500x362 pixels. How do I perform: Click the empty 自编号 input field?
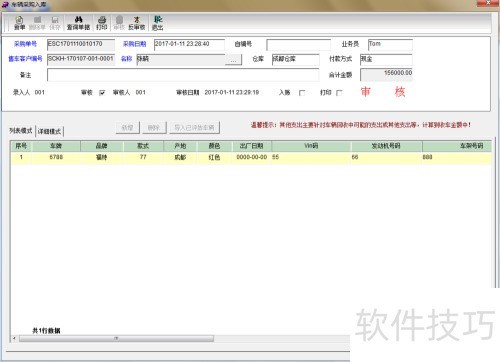[x=298, y=44]
